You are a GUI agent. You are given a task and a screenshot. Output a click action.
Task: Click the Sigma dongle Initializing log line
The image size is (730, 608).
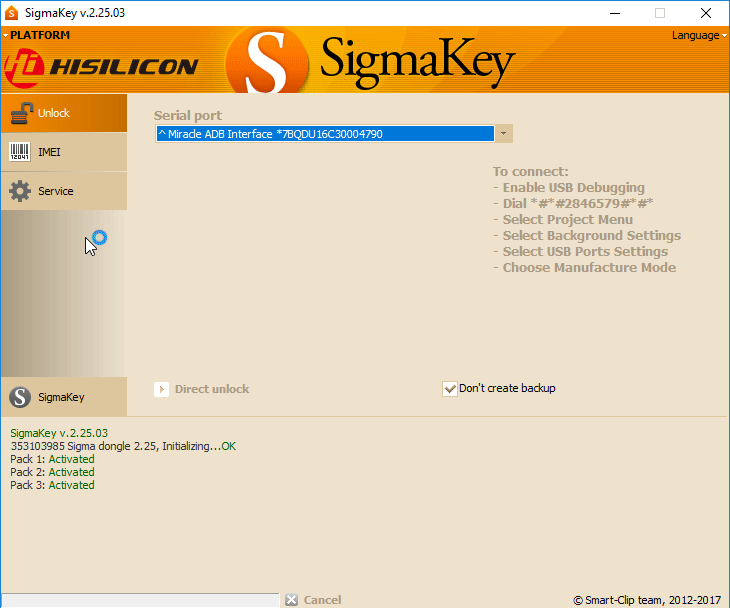(123, 446)
